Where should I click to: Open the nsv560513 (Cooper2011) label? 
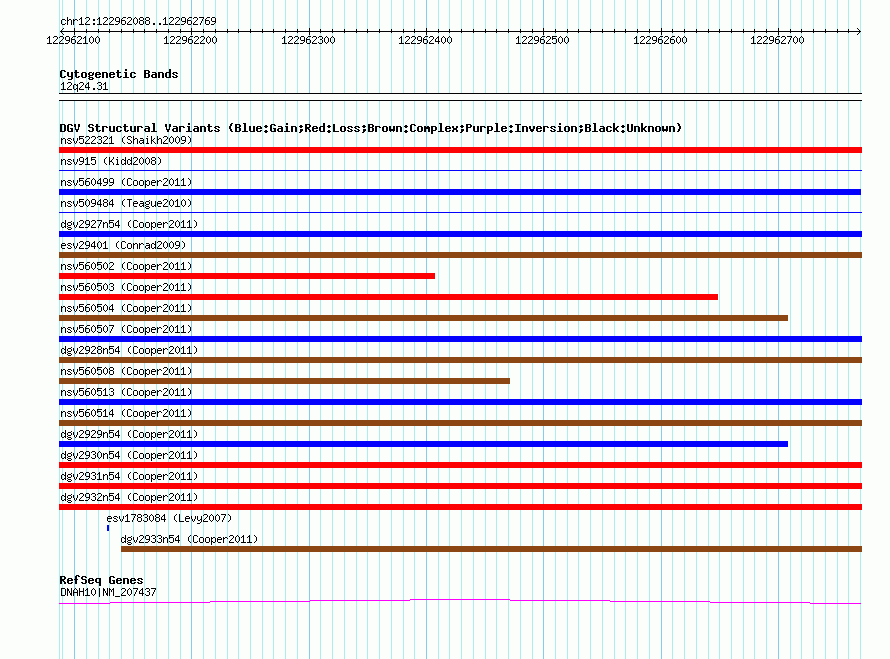[126, 392]
